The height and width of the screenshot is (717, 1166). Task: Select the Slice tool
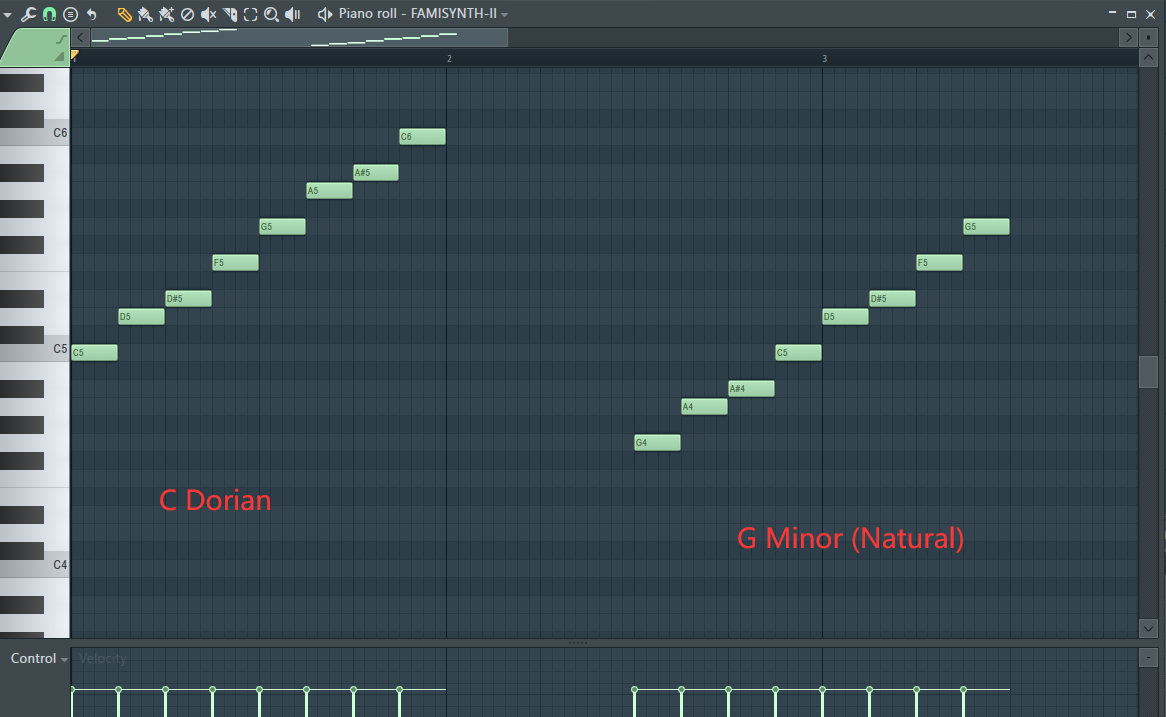tap(229, 14)
